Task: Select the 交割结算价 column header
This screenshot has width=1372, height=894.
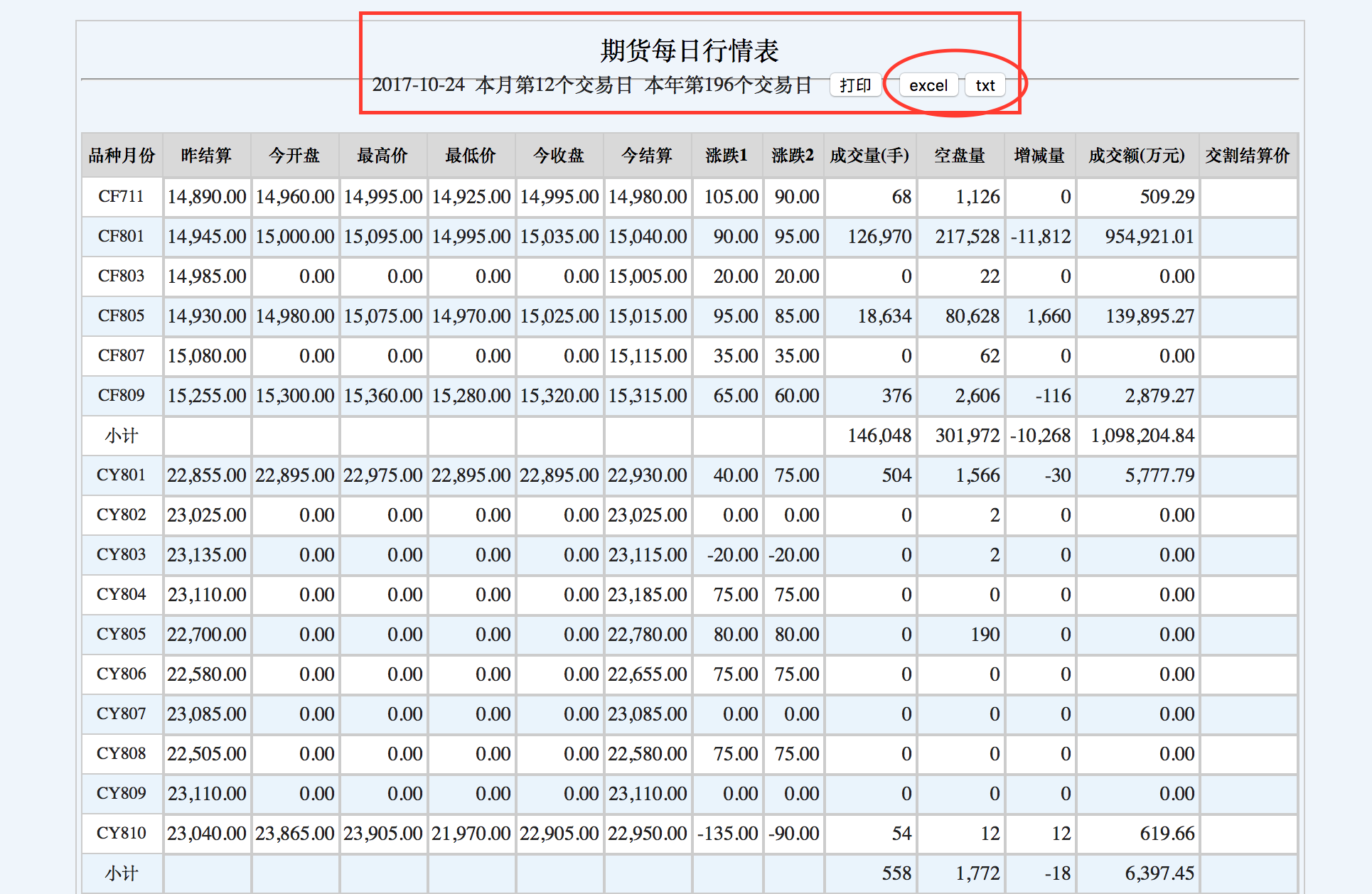Action: pyautogui.click(x=1248, y=156)
